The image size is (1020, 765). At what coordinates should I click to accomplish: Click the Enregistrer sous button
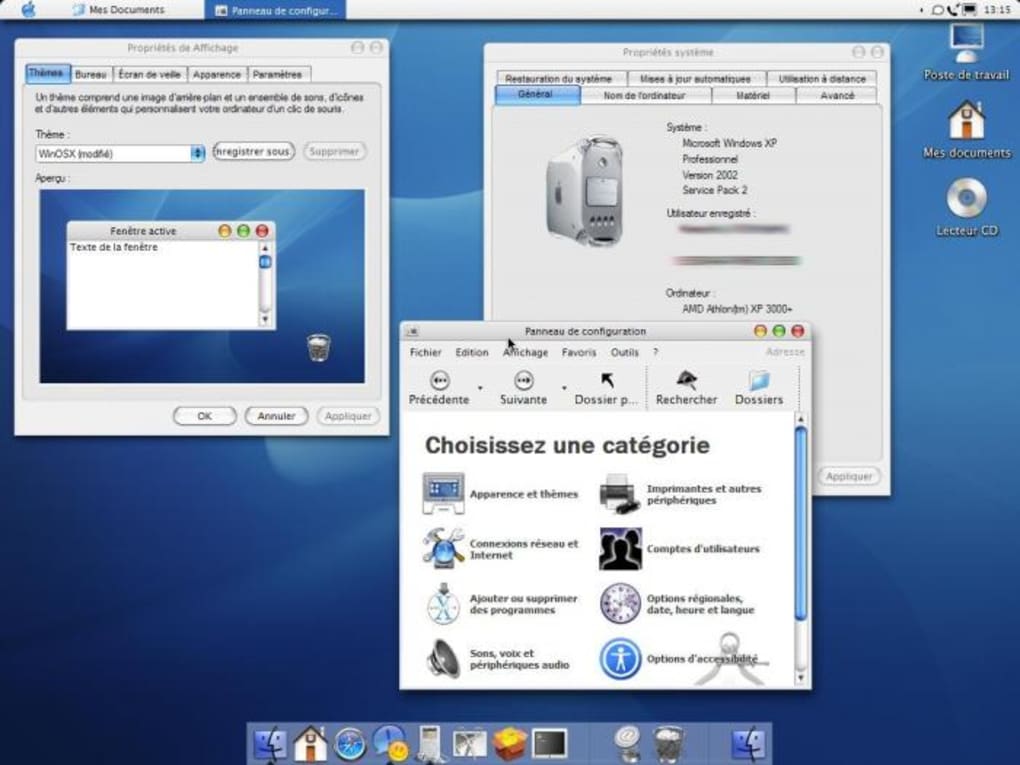[252, 153]
